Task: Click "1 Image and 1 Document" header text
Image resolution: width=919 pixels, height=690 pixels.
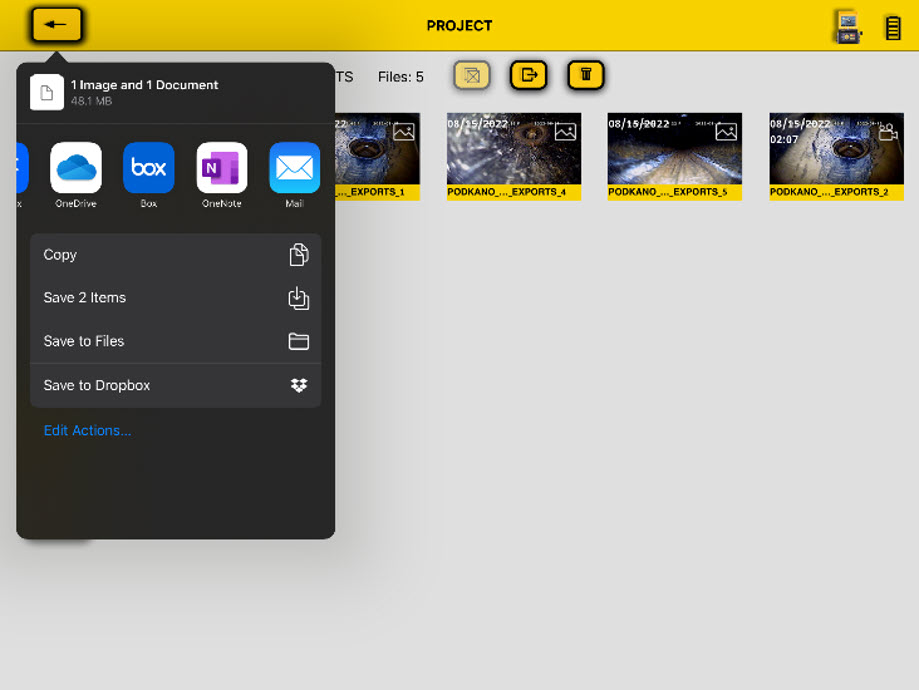Action: 144,85
